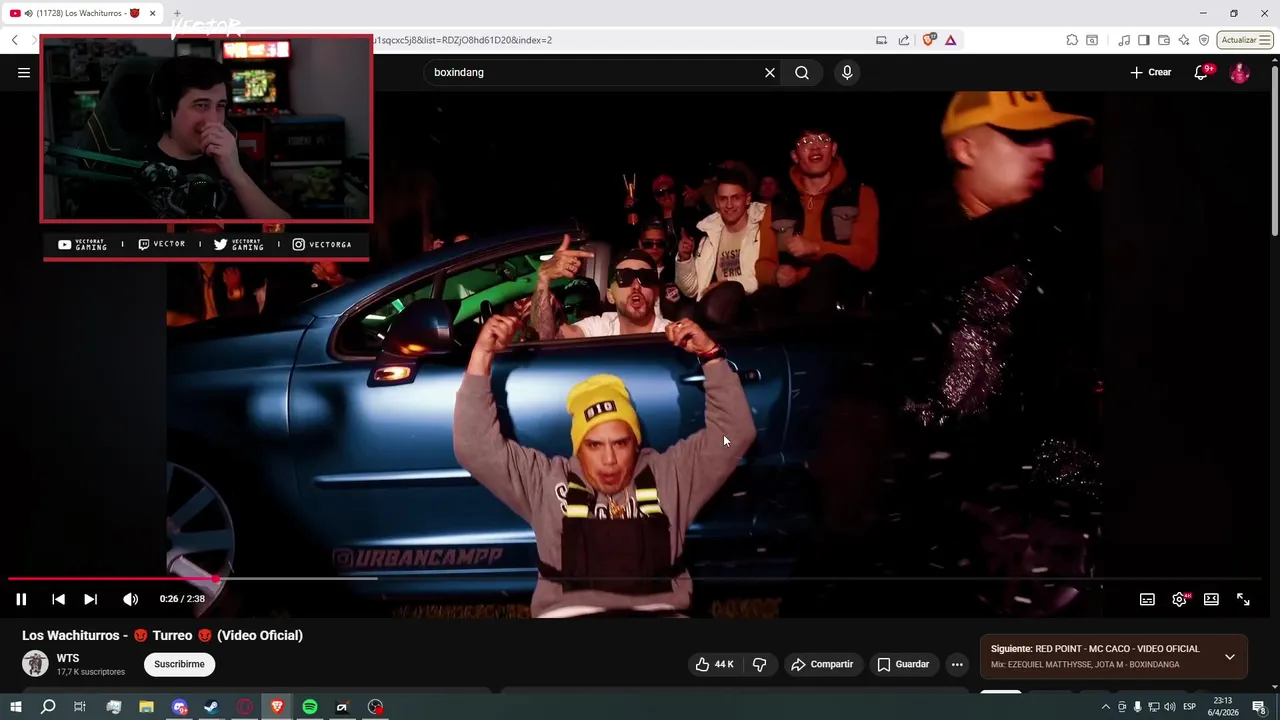Click the red video progress bar
The width and height of the screenshot is (1280, 720).
112,578
